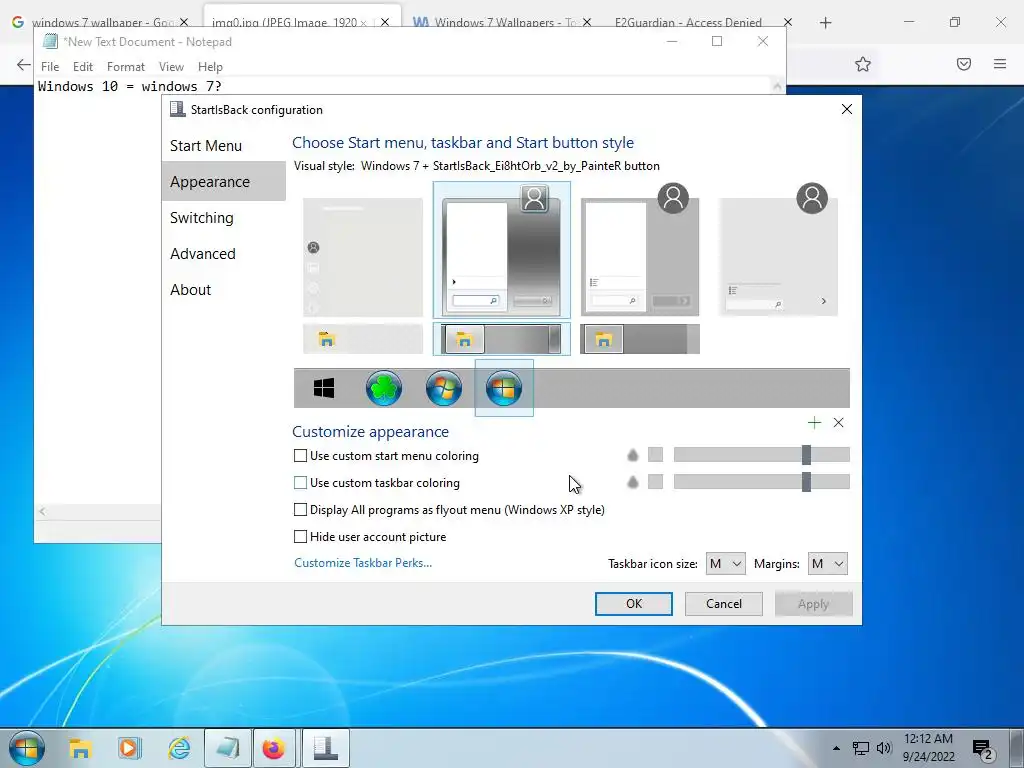Bookmark page with Firefox star icon

[x=863, y=64]
